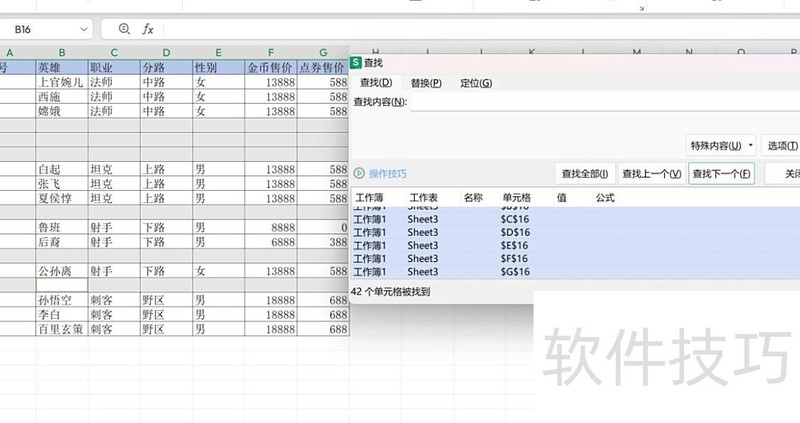800x423 pixels.
Task: Click the WPS S icon in Find dialog
Action: click(356, 63)
